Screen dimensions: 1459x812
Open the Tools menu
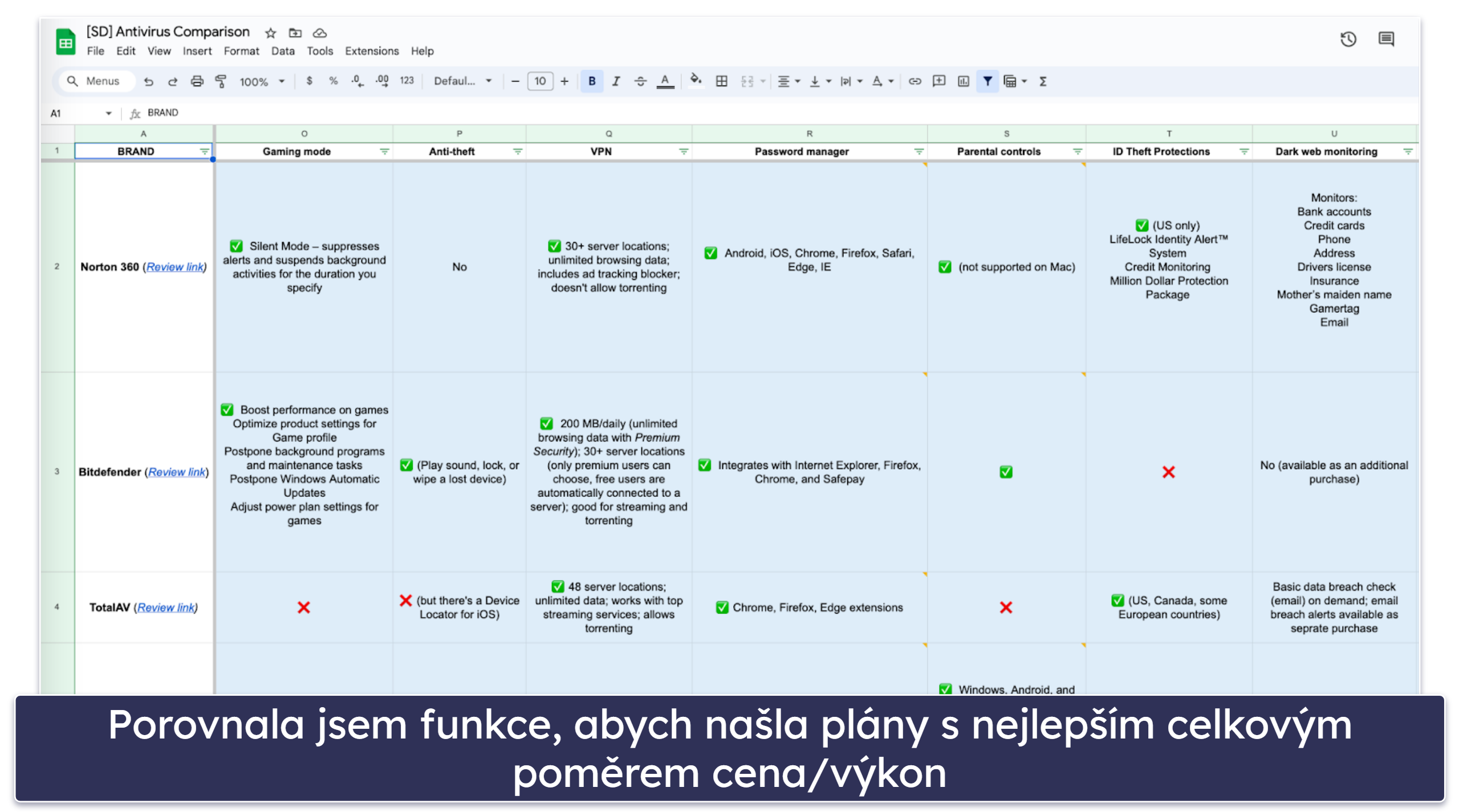click(320, 51)
